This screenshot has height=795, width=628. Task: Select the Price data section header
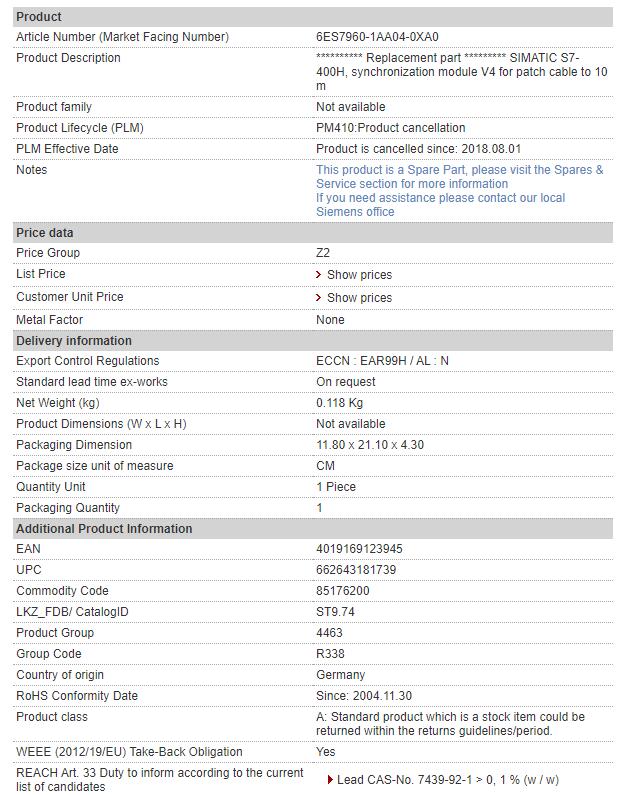[x=45, y=233]
